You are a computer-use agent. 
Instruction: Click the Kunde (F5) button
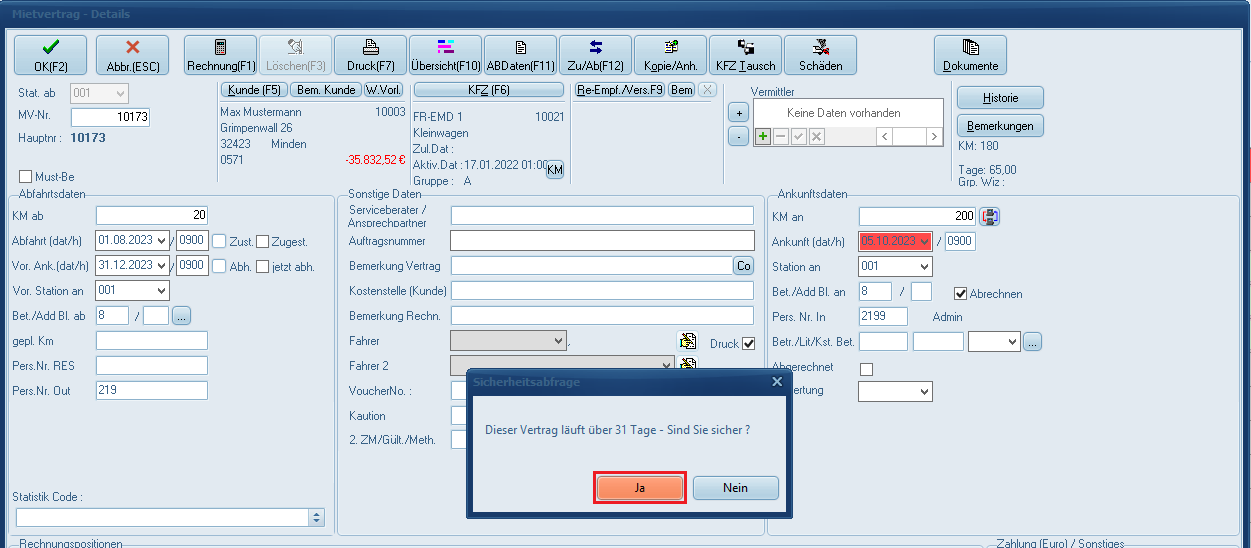[x=254, y=90]
